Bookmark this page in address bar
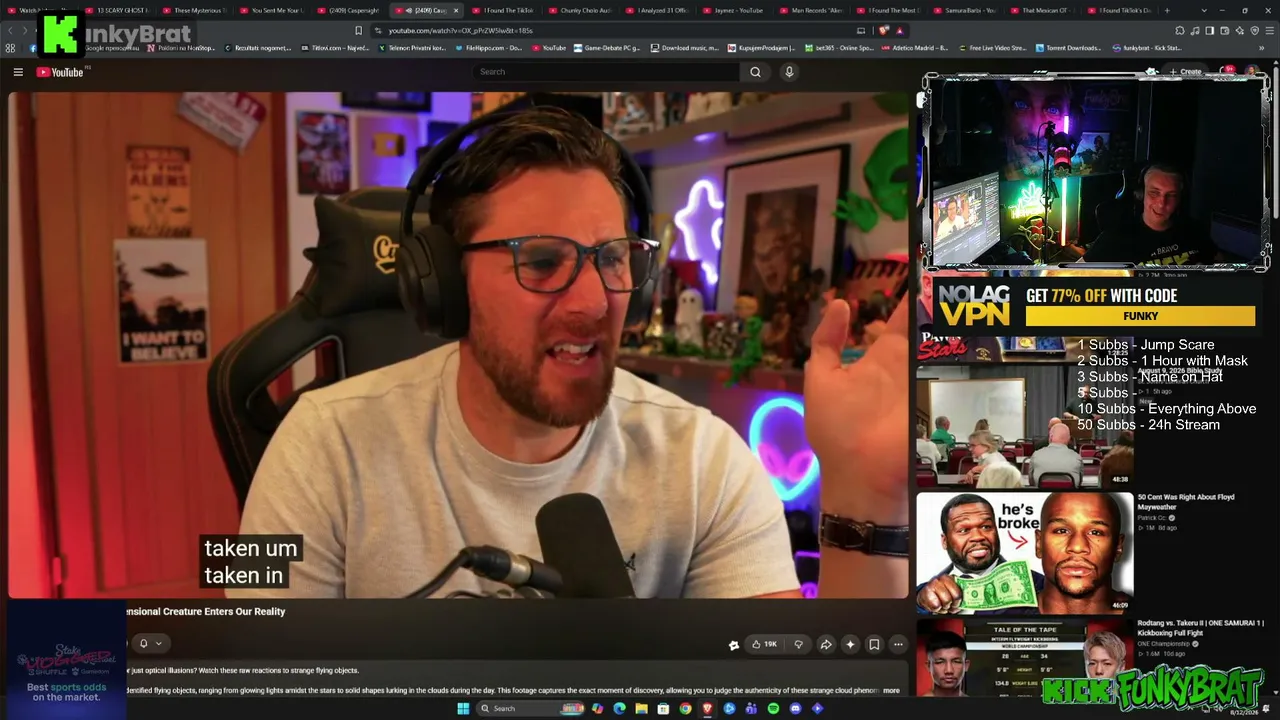1280x720 pixels. pos(358,31)
